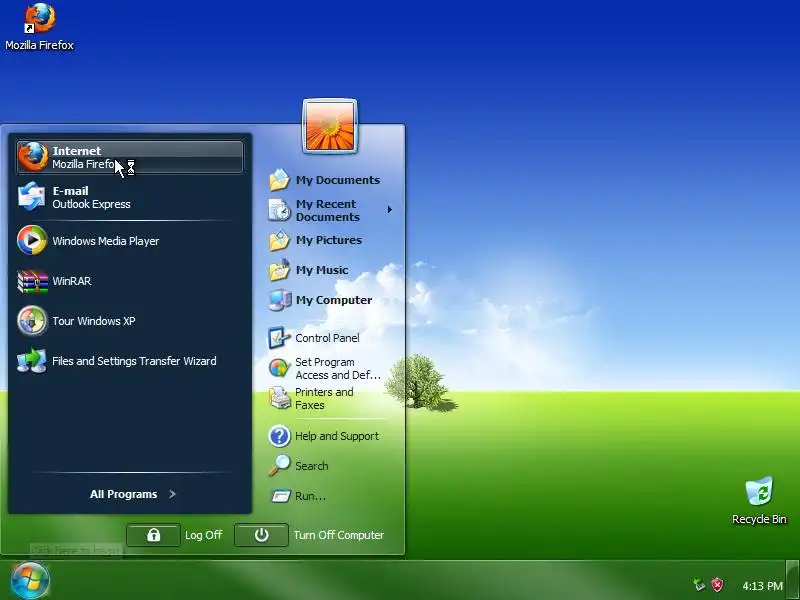Click the My Pictures folder icon

click(279, 240)
